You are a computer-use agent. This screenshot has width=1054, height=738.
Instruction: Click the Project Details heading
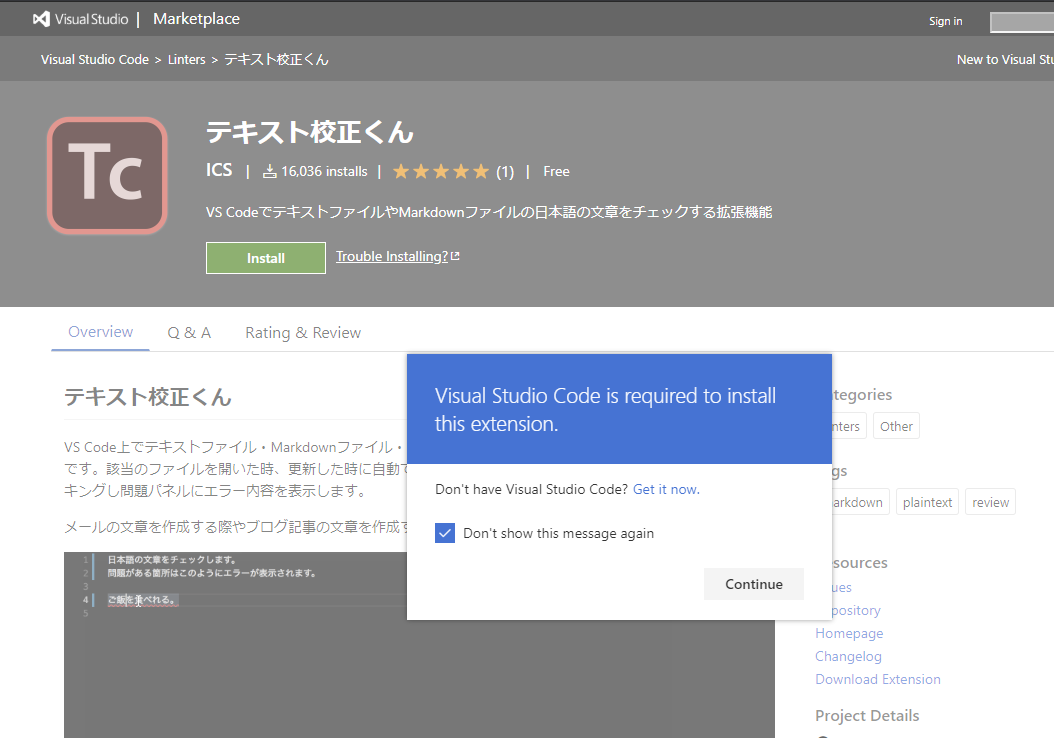tap(867, 715)
